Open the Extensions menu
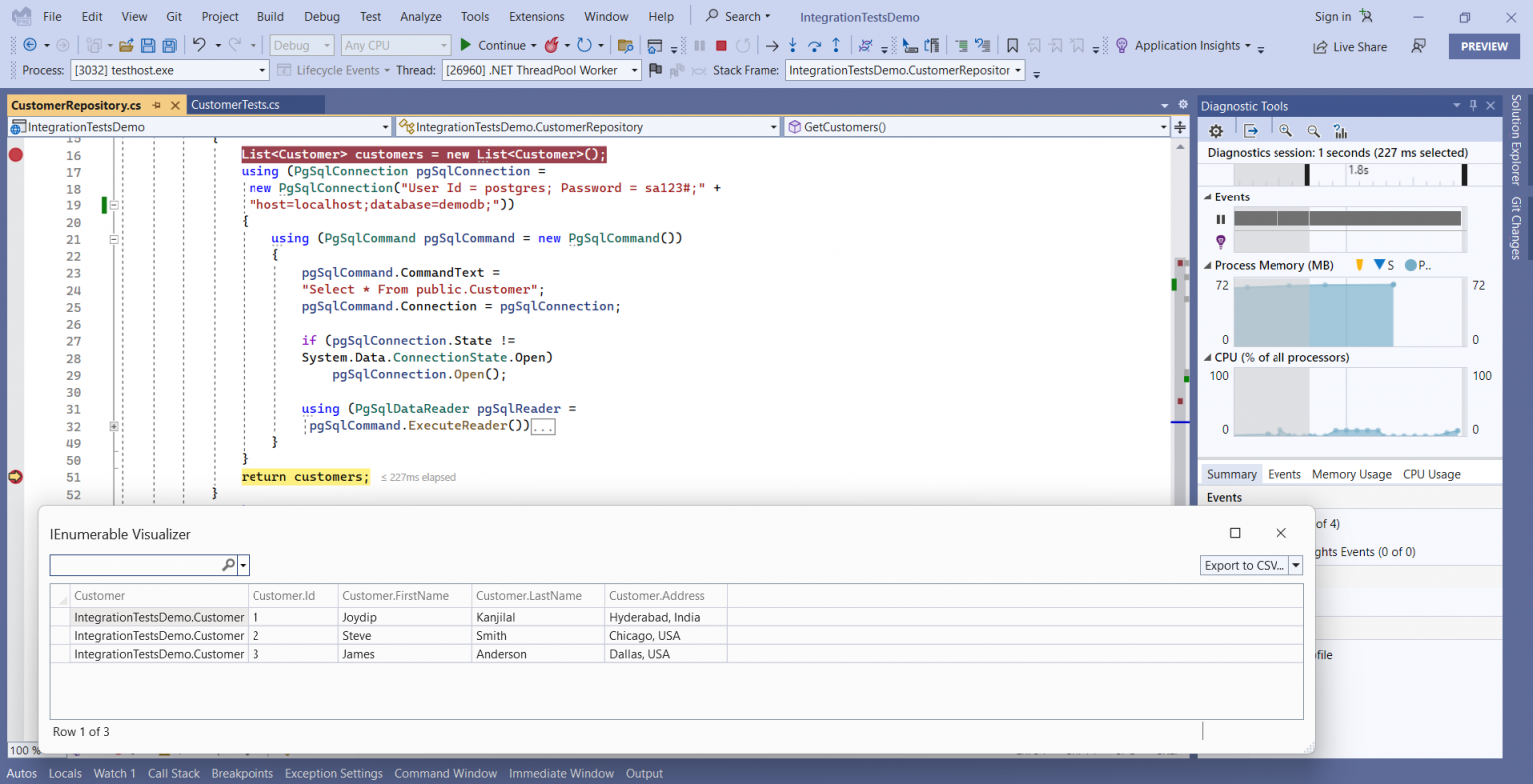 [x=536, y=16]
